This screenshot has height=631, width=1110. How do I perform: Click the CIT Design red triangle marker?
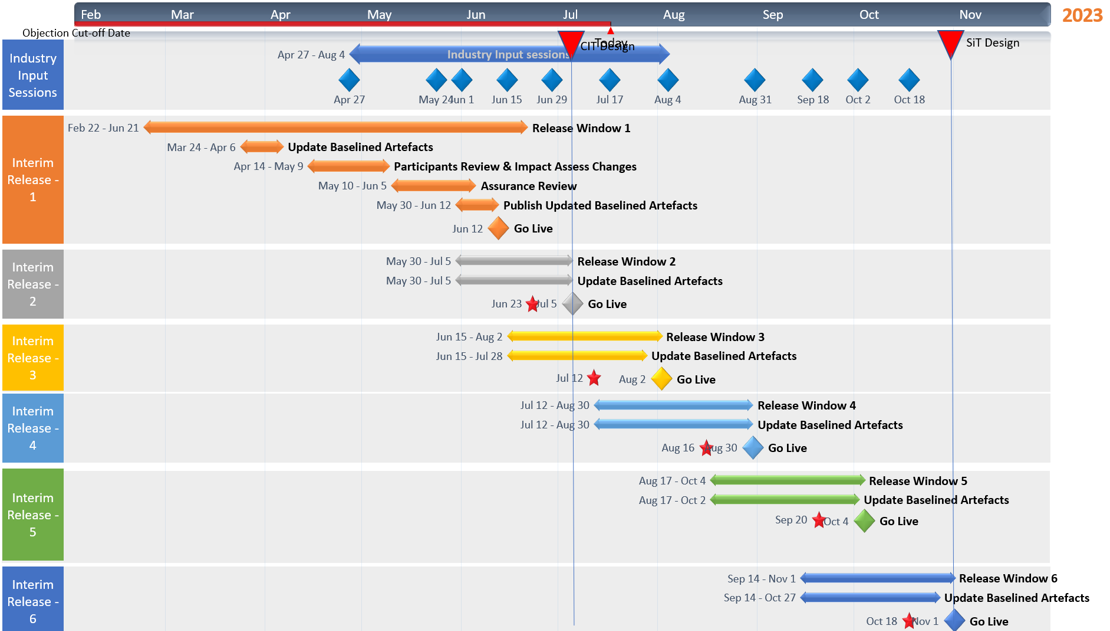[570, 44]
